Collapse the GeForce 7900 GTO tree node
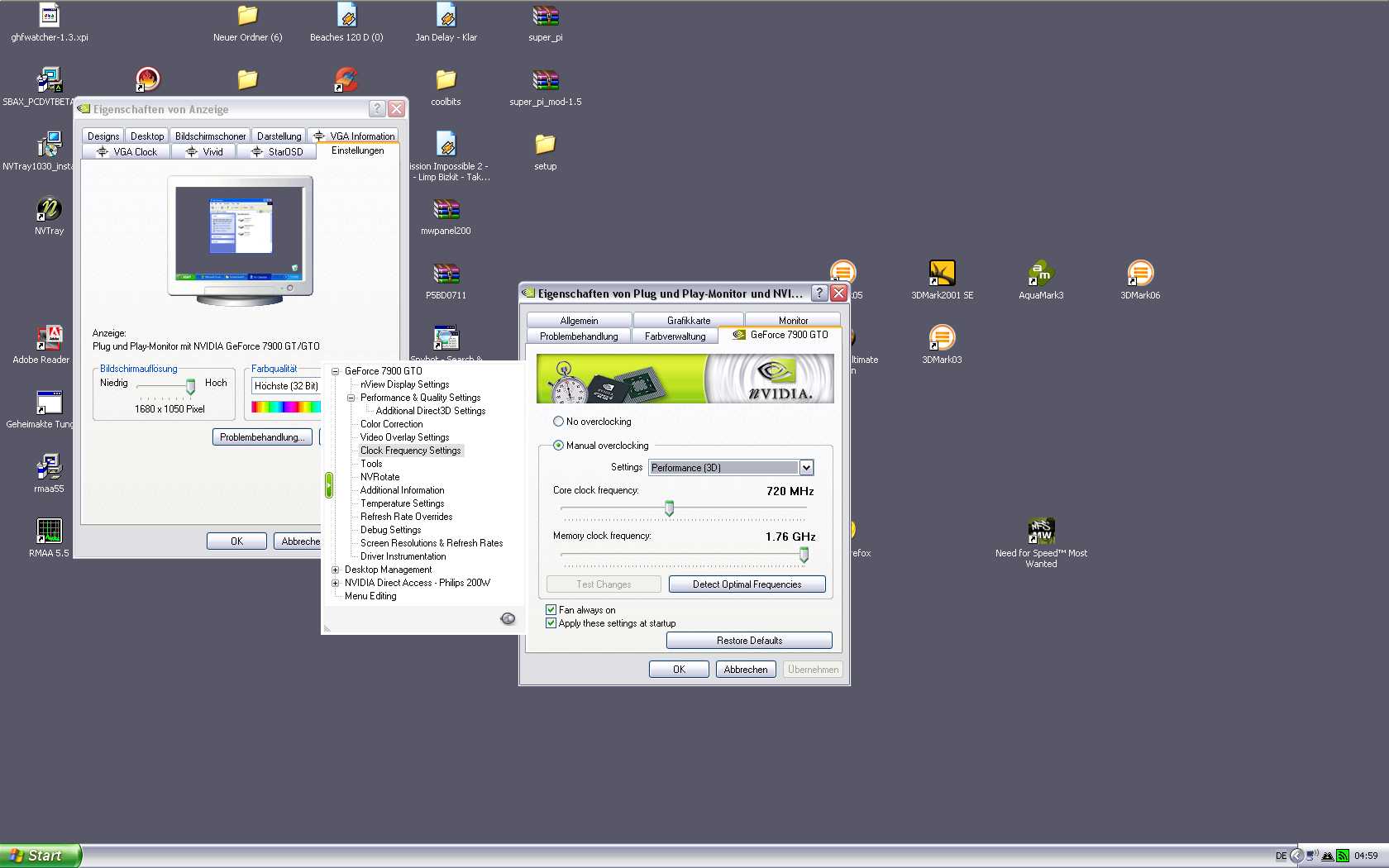 click(x=336, y=371)
